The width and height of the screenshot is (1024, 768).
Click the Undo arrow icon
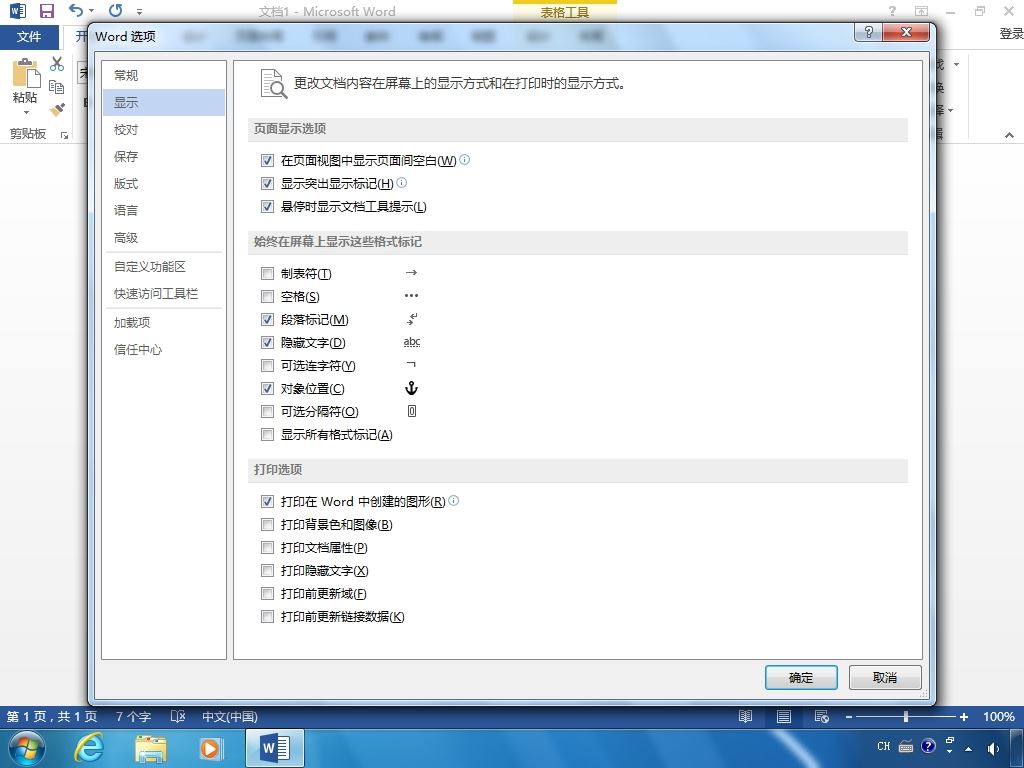pos(76,10)
